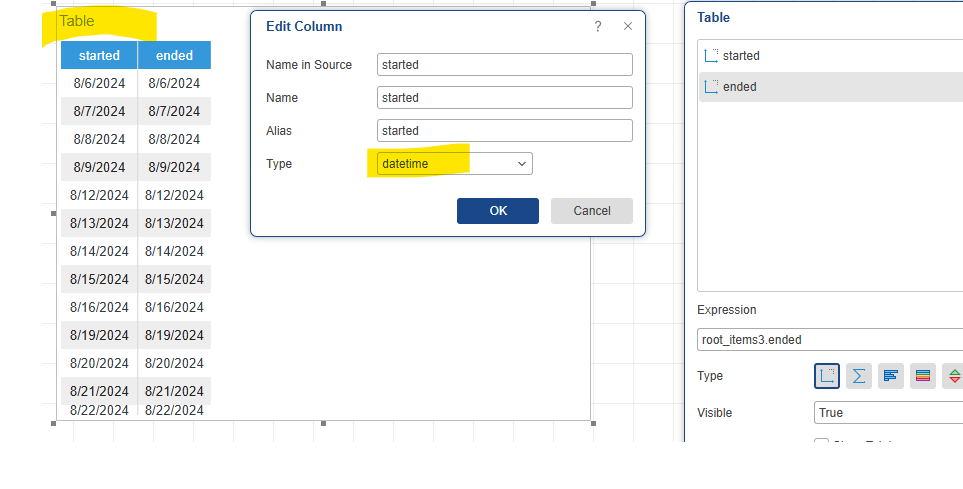Confirm with the OK button
Image resolution: width=963 pixels, height=489 pixels.
coord(497,211)
